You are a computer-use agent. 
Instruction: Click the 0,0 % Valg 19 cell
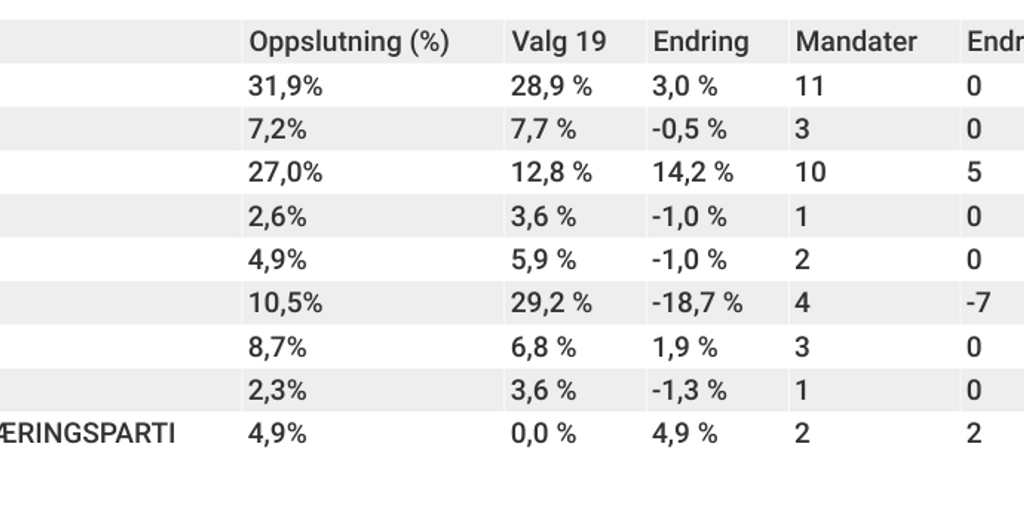coord(543,434)
